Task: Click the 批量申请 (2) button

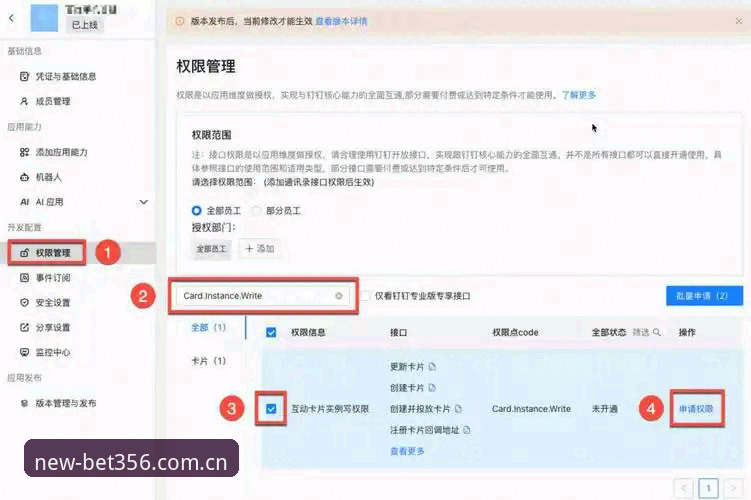Action: pyautogui.click(x=704, y=295)
